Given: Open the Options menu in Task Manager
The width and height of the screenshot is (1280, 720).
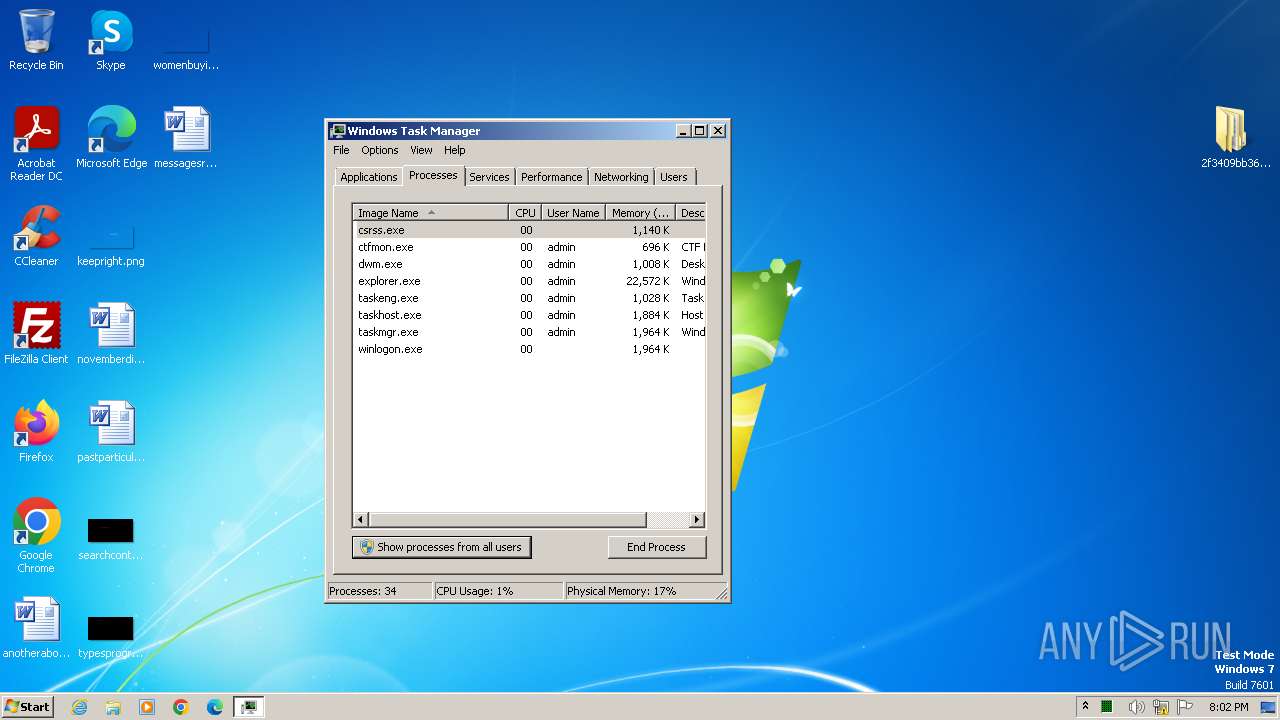Looking at the screenshot, I should pyautogui.click(x=380, y=150).
